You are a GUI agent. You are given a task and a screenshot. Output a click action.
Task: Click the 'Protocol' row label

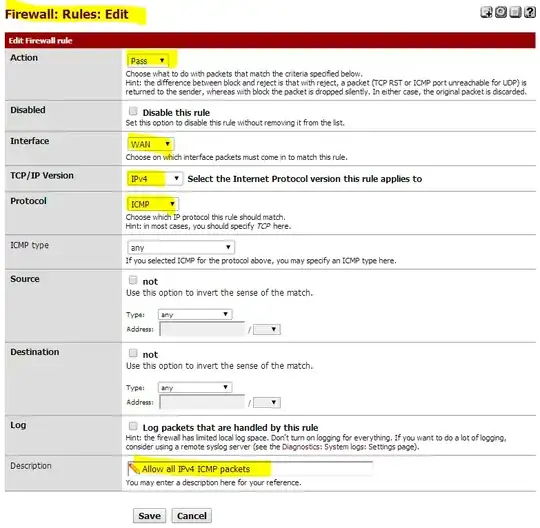(x=28, y=201)
